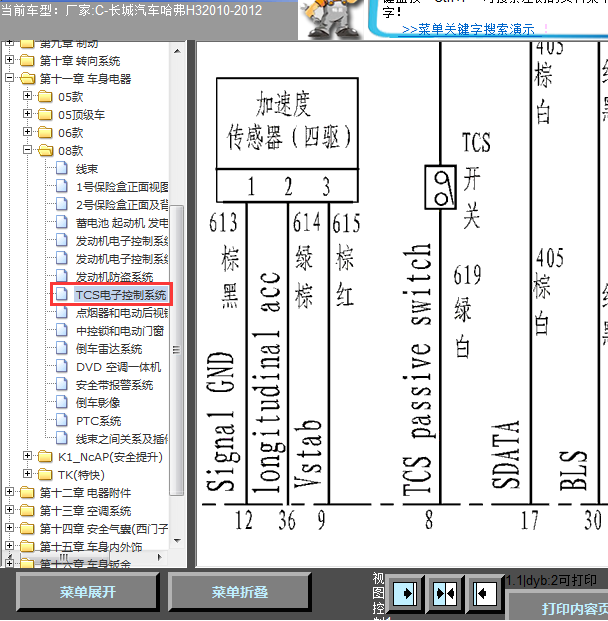Click the 'longitudinal acc' diagram label
This screenshot has height=621, width=608.
267,383
